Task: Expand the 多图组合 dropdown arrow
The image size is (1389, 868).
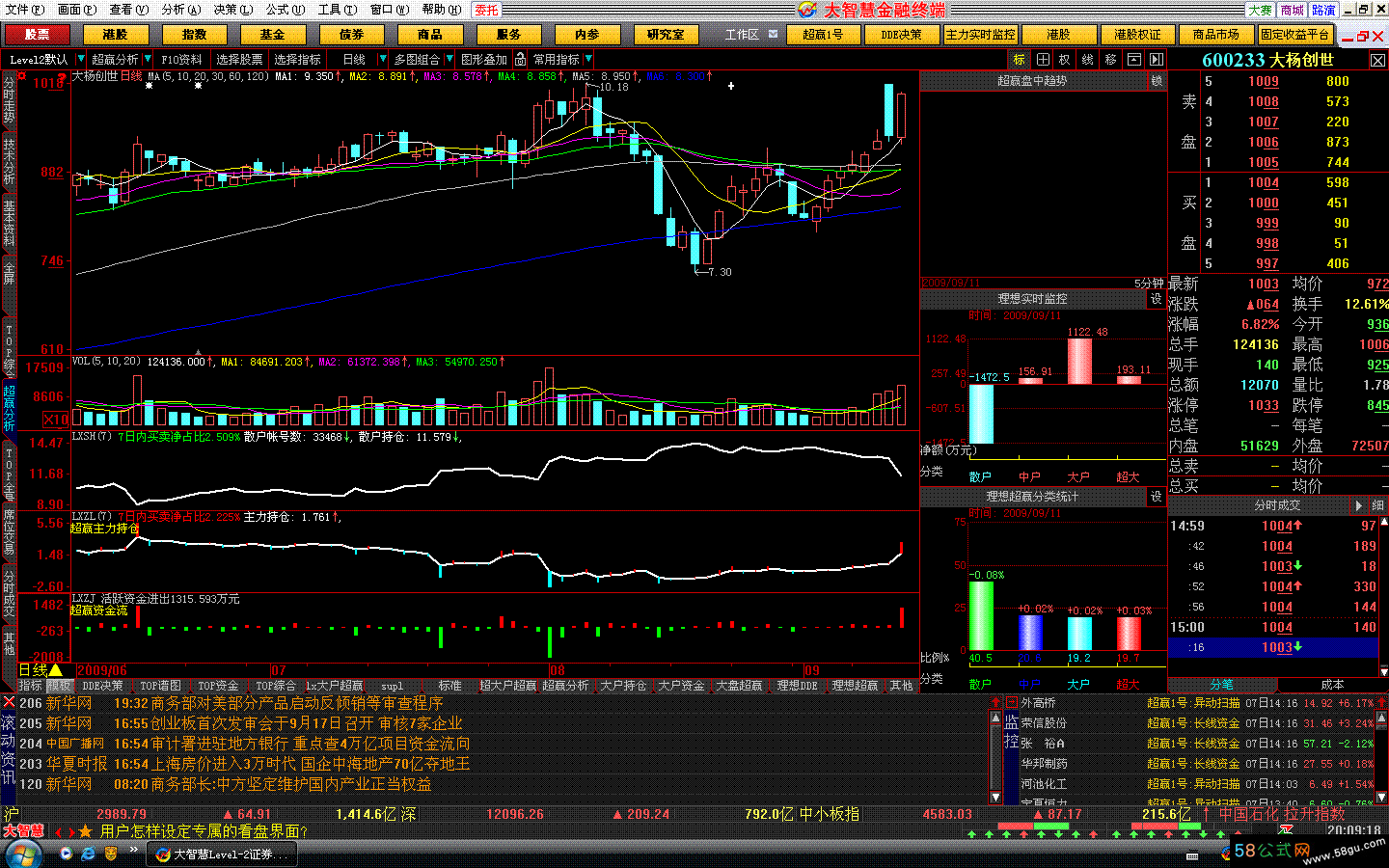Action: pyautogui.click(x=449, y=60)
